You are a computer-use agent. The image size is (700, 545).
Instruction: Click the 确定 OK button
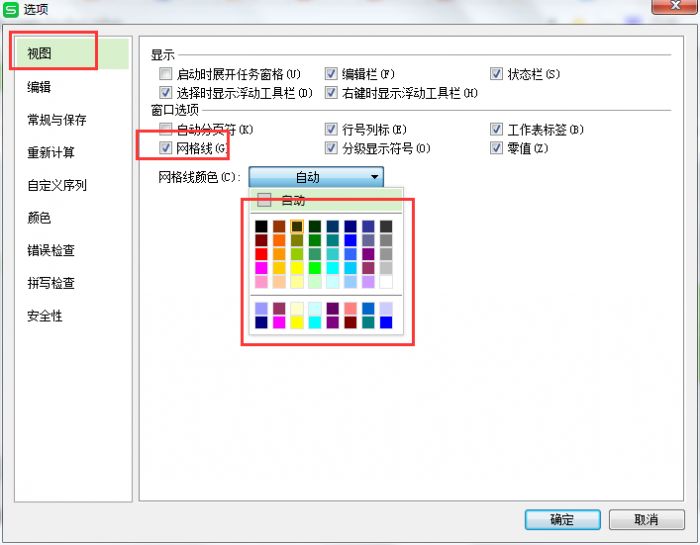pyautogui.click(x=562, y=520)
